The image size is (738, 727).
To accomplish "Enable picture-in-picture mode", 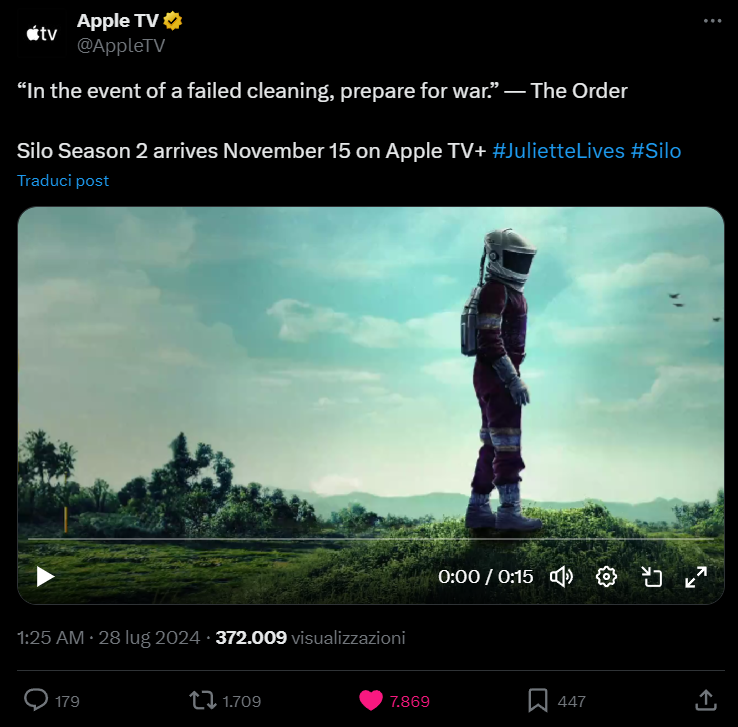I will (x=651, y=576).
